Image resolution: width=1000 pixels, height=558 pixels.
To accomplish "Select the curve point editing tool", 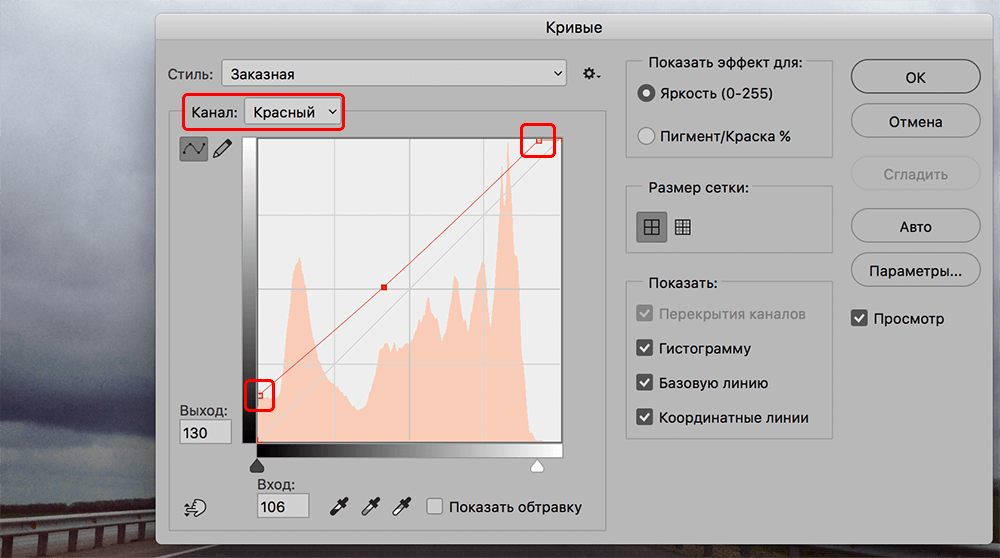I will 193,149.
